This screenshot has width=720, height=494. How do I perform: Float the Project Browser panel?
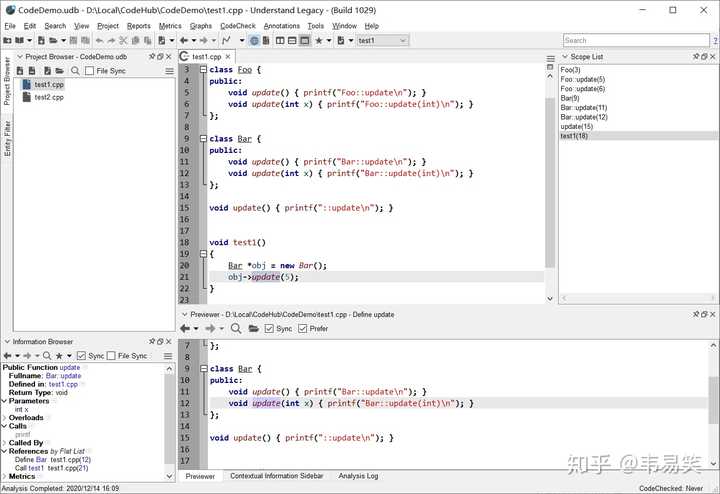point(160,56)
